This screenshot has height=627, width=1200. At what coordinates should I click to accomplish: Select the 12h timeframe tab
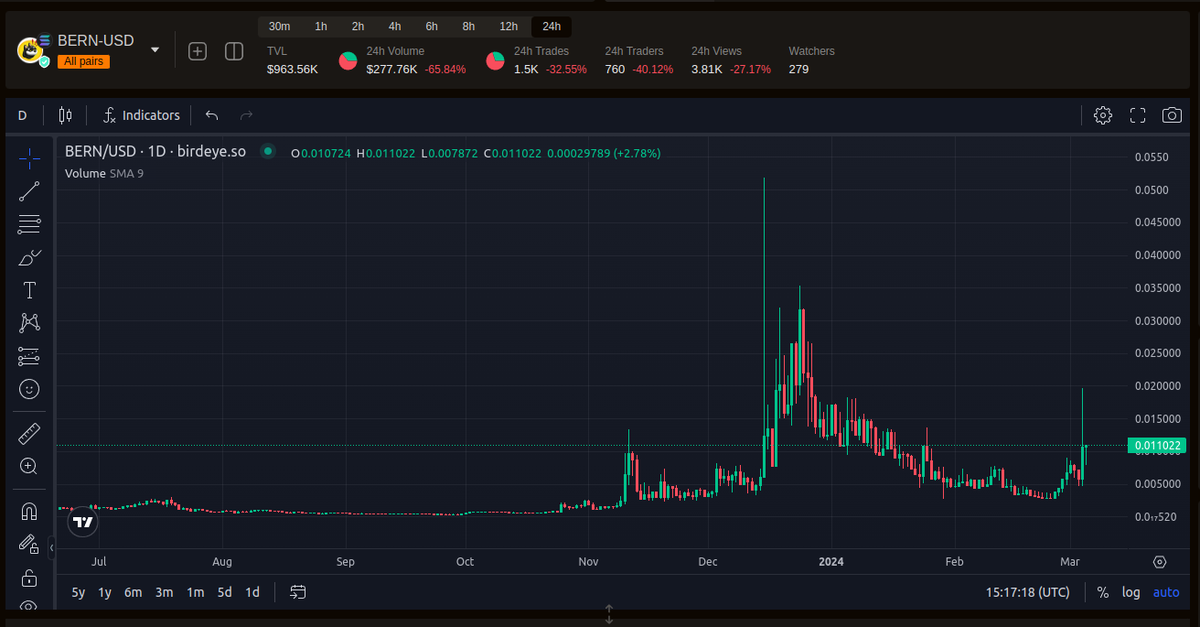point(509,26)
